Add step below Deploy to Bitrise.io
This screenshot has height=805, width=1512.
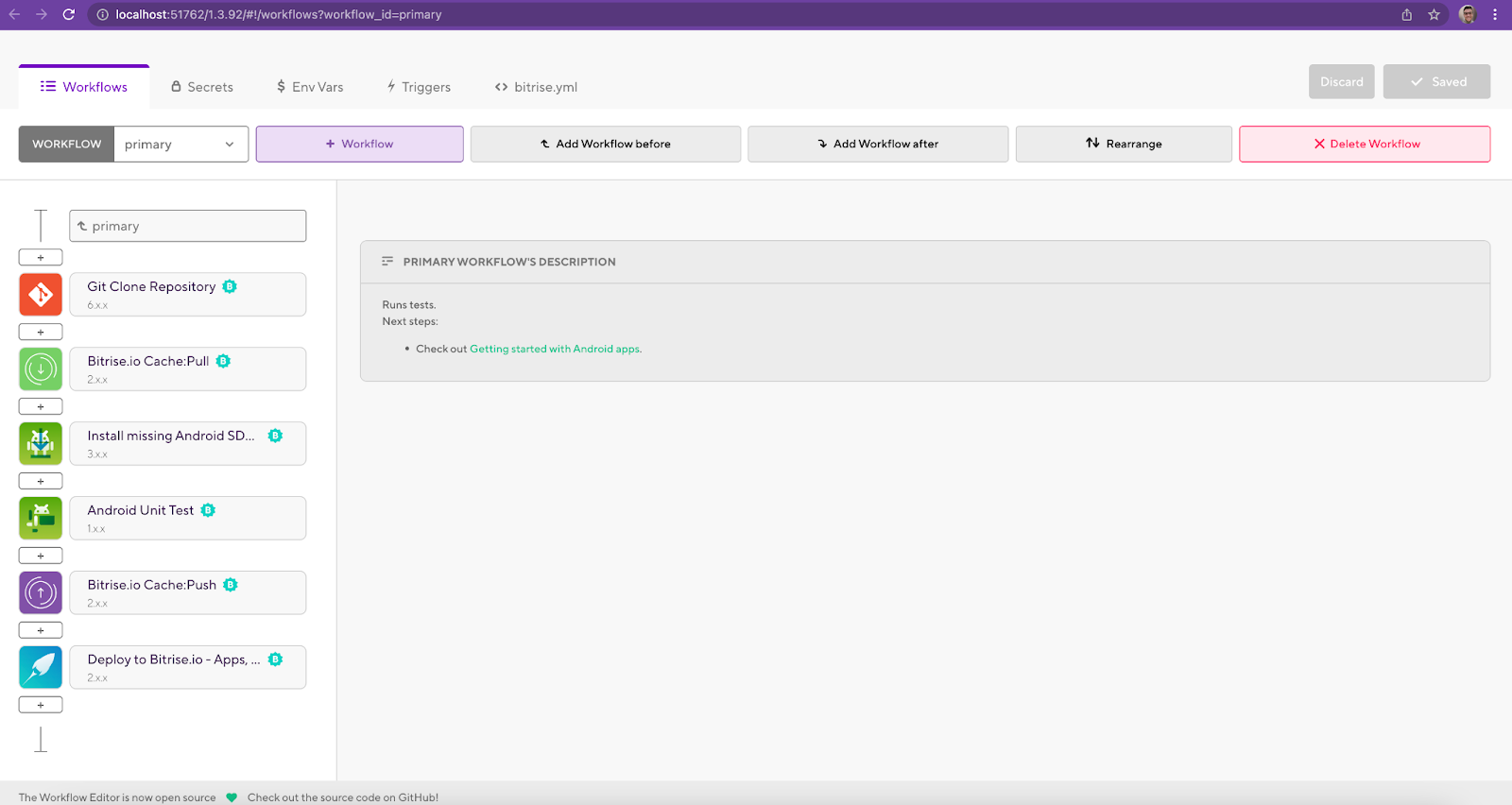point(41,705)
